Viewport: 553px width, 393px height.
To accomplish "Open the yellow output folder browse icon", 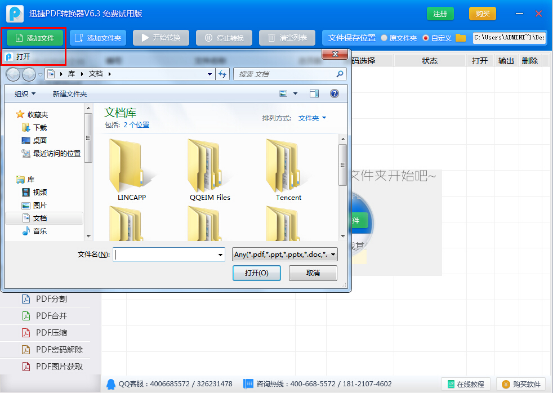I will pyautogui.click(x=461, y=38).
